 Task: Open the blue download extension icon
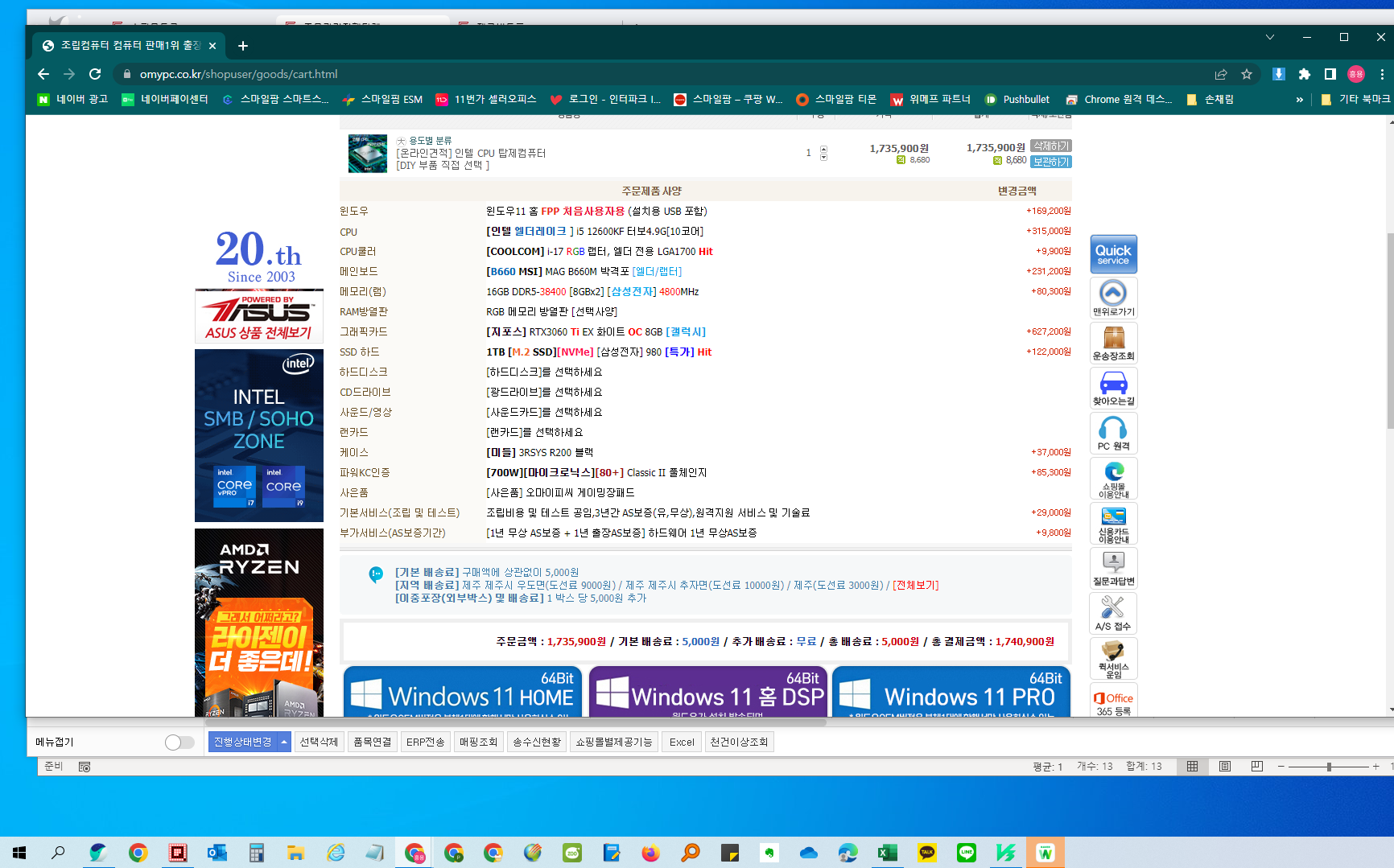(x=1279, y=74)
